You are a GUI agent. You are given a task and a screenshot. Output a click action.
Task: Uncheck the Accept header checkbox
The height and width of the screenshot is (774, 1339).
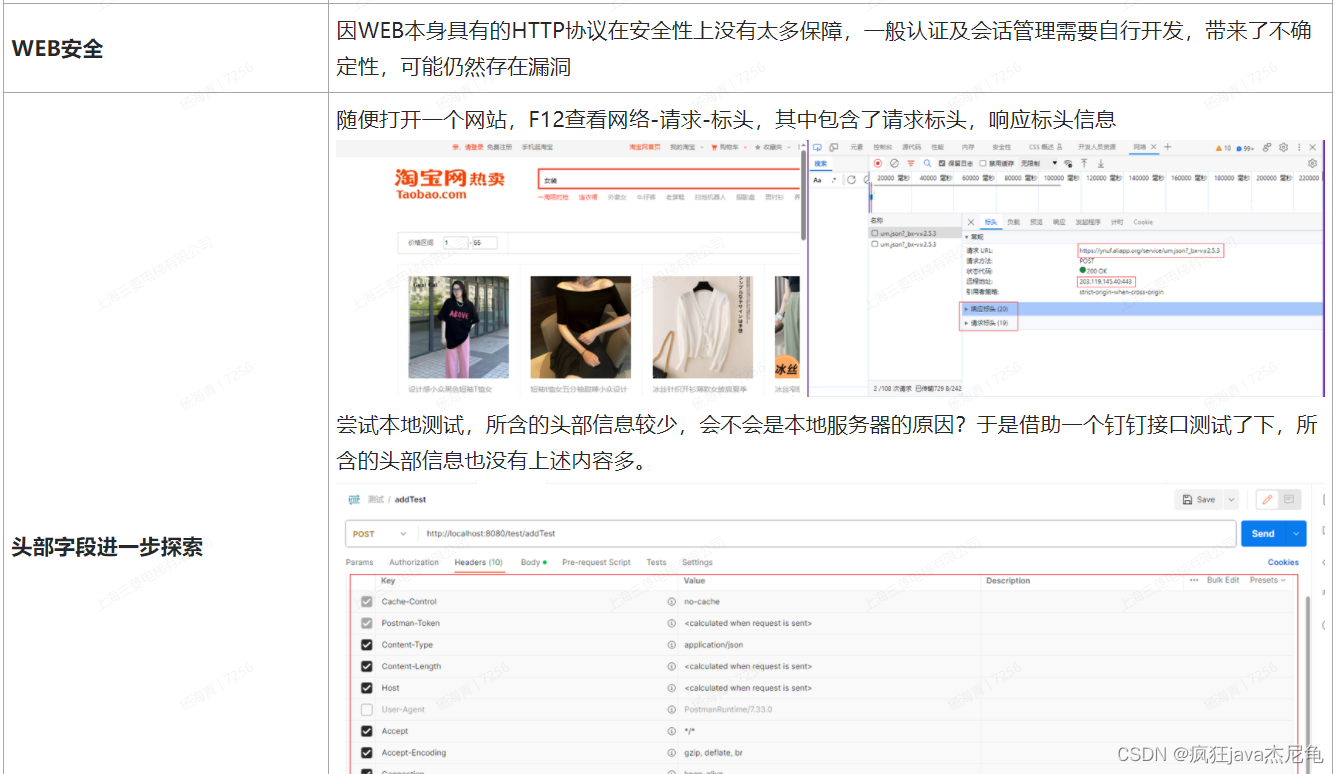(x=366, y=731)
